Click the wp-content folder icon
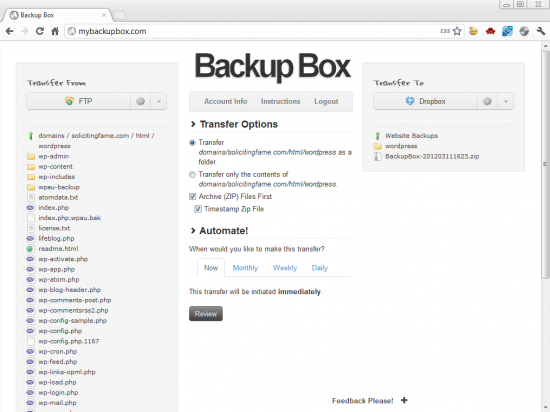The image size is (550, 412). tap(31, 167)
